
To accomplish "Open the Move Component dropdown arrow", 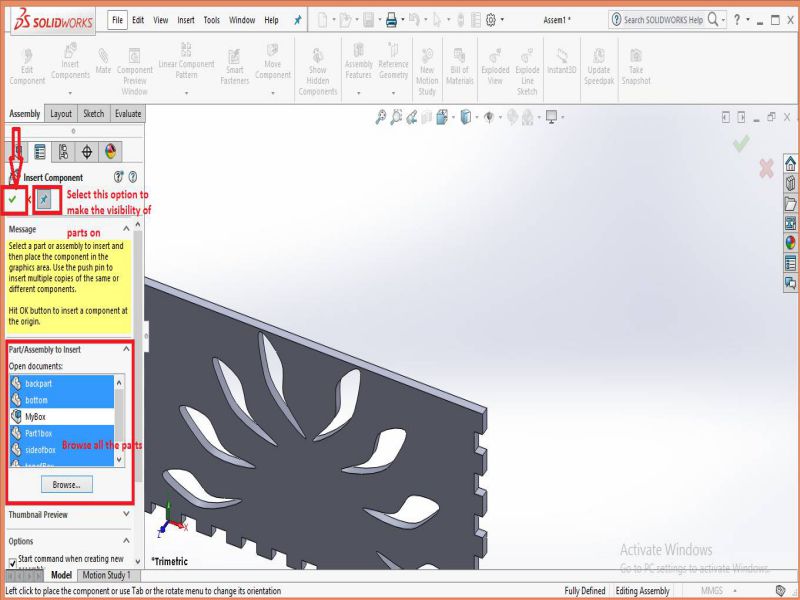I will 273,93.
